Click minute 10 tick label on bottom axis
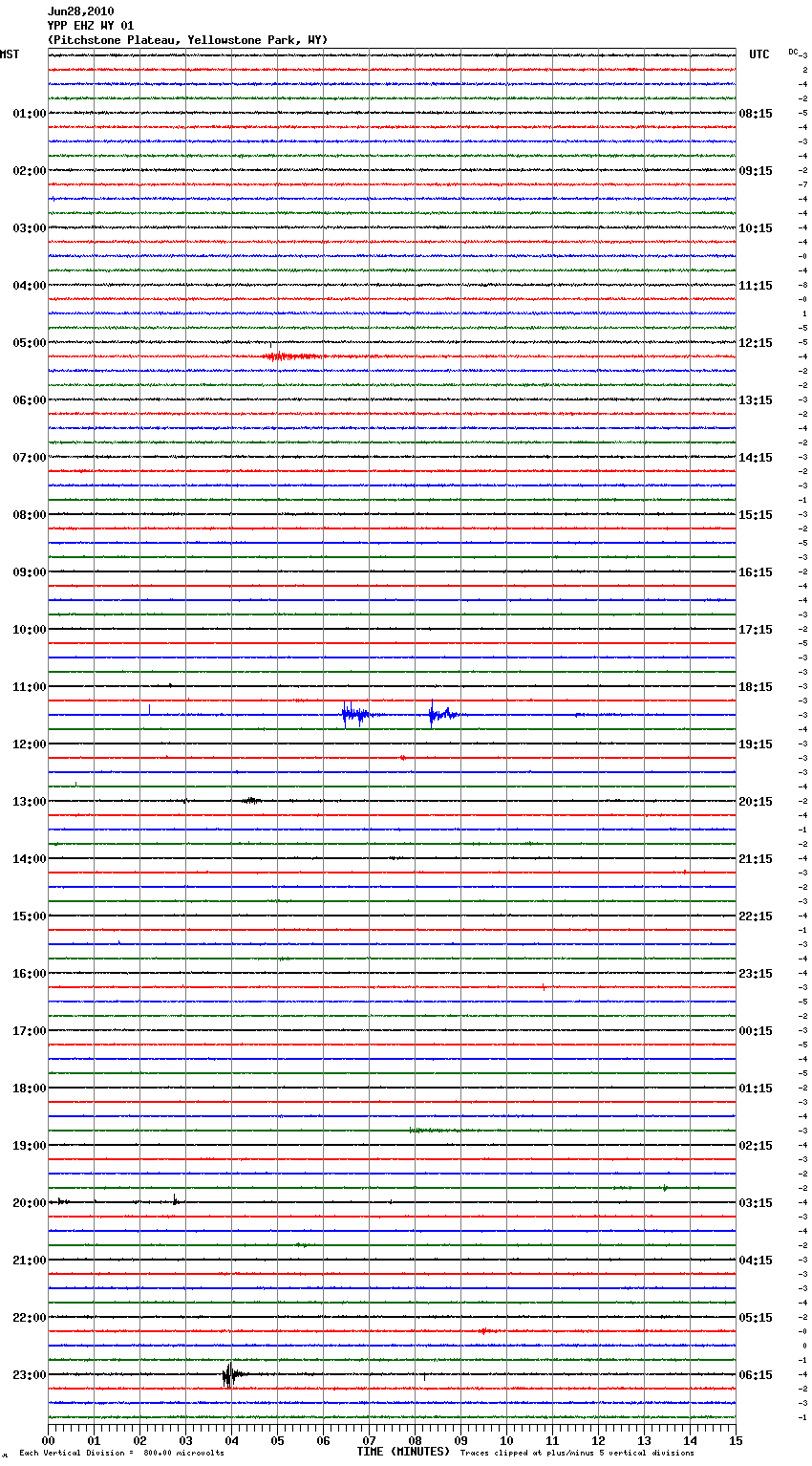Screen dimensions: 812x1466 click(x=506, y=1440)
